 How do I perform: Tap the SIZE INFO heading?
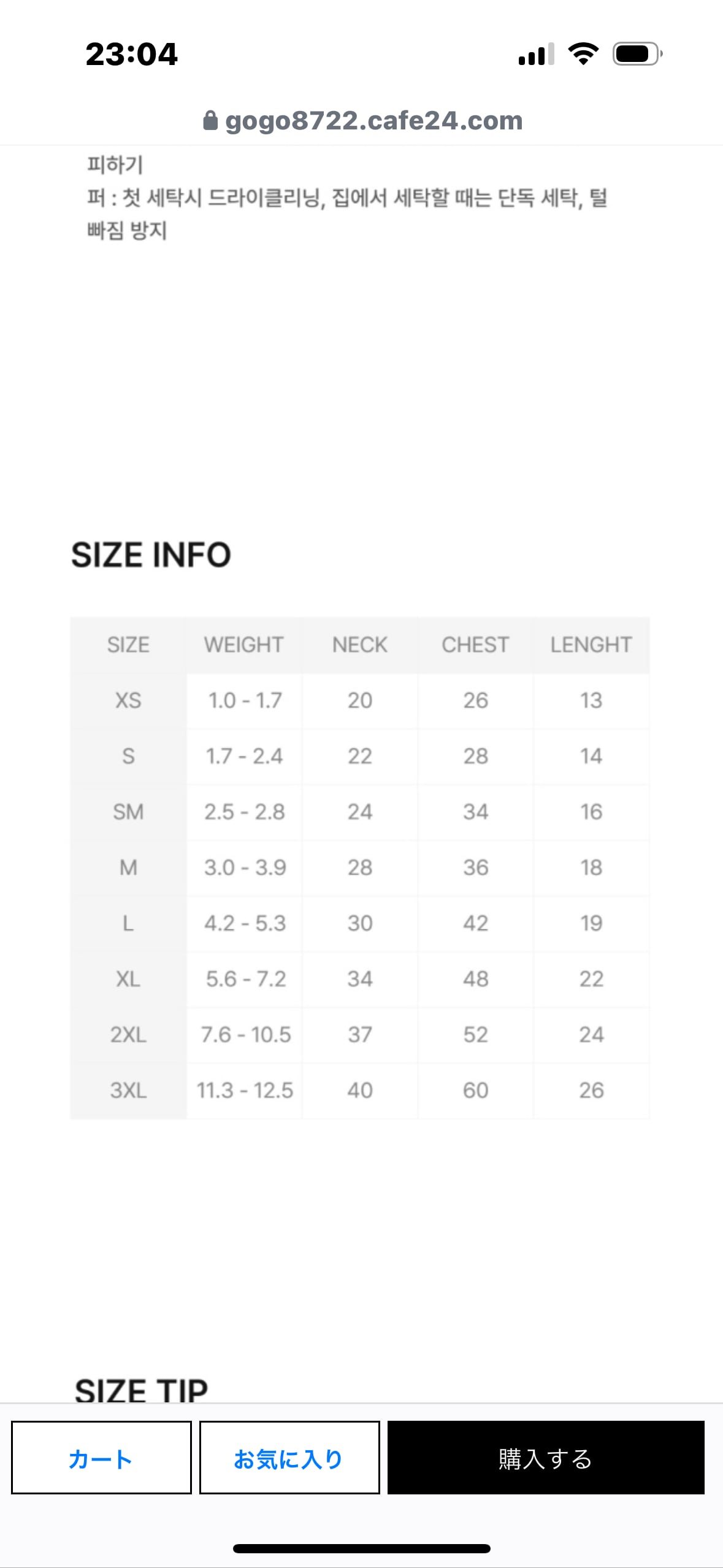(x=151, y=555)
